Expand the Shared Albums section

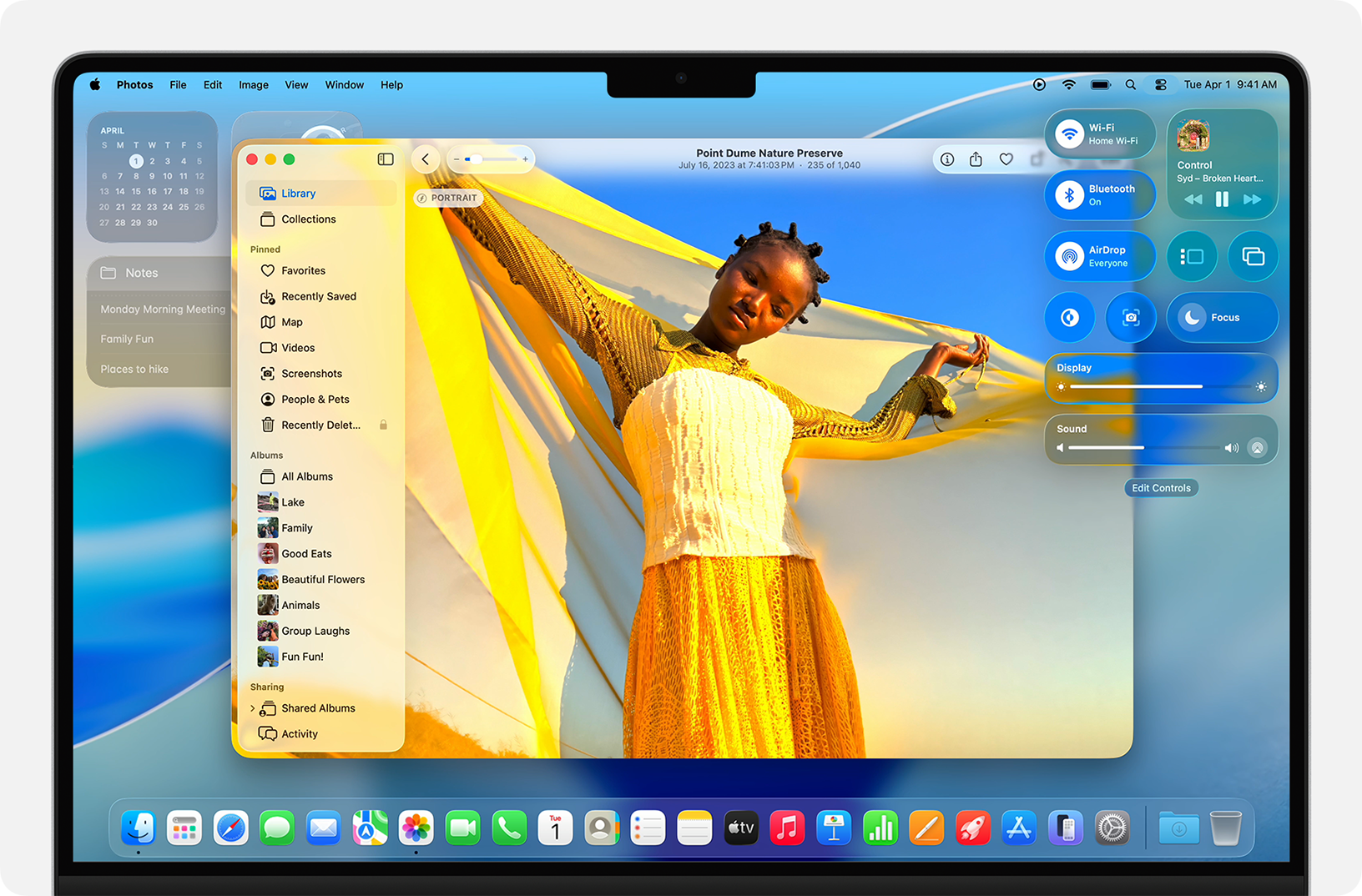[x=253, y=707]
